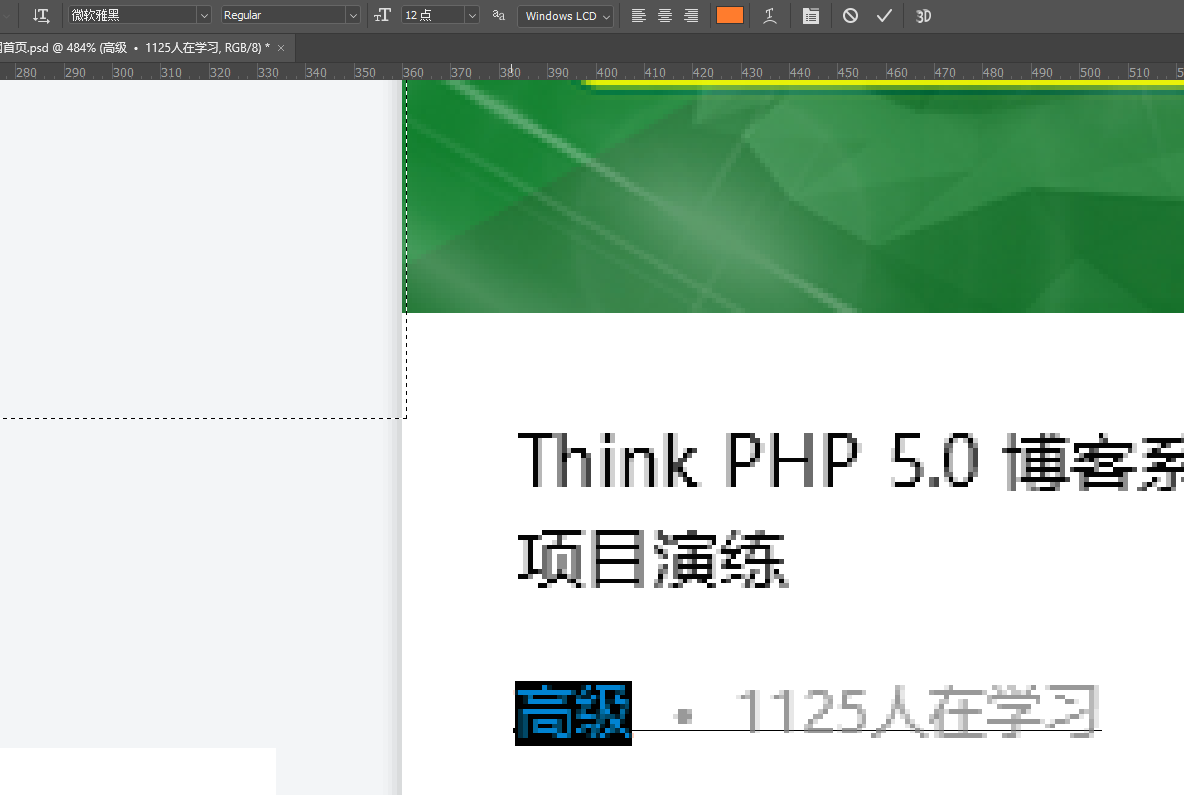Center align text
The width and height of the screenshot is (1184, 795).
pos(665,16)
